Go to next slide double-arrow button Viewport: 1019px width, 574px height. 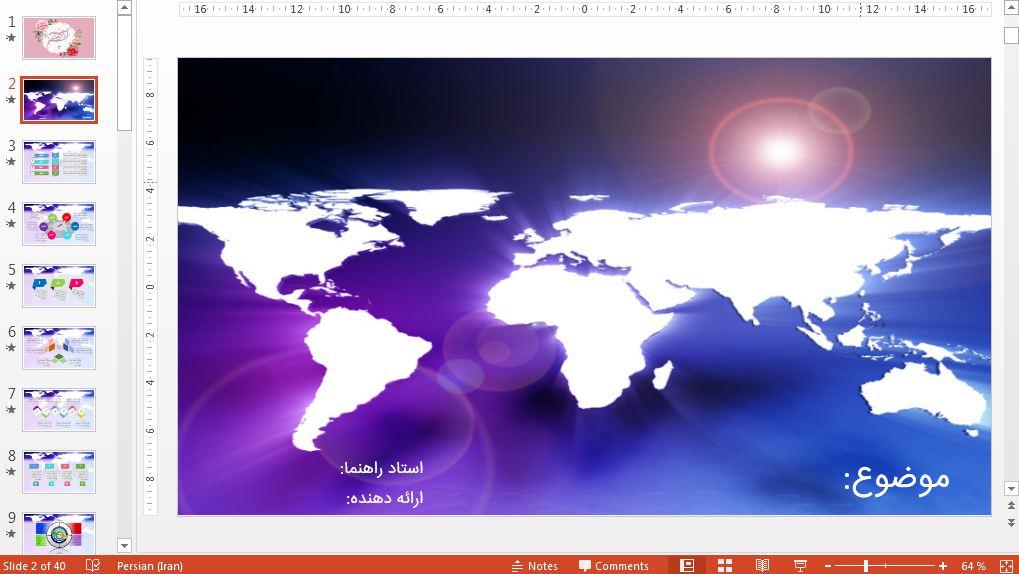point(1011,522)
